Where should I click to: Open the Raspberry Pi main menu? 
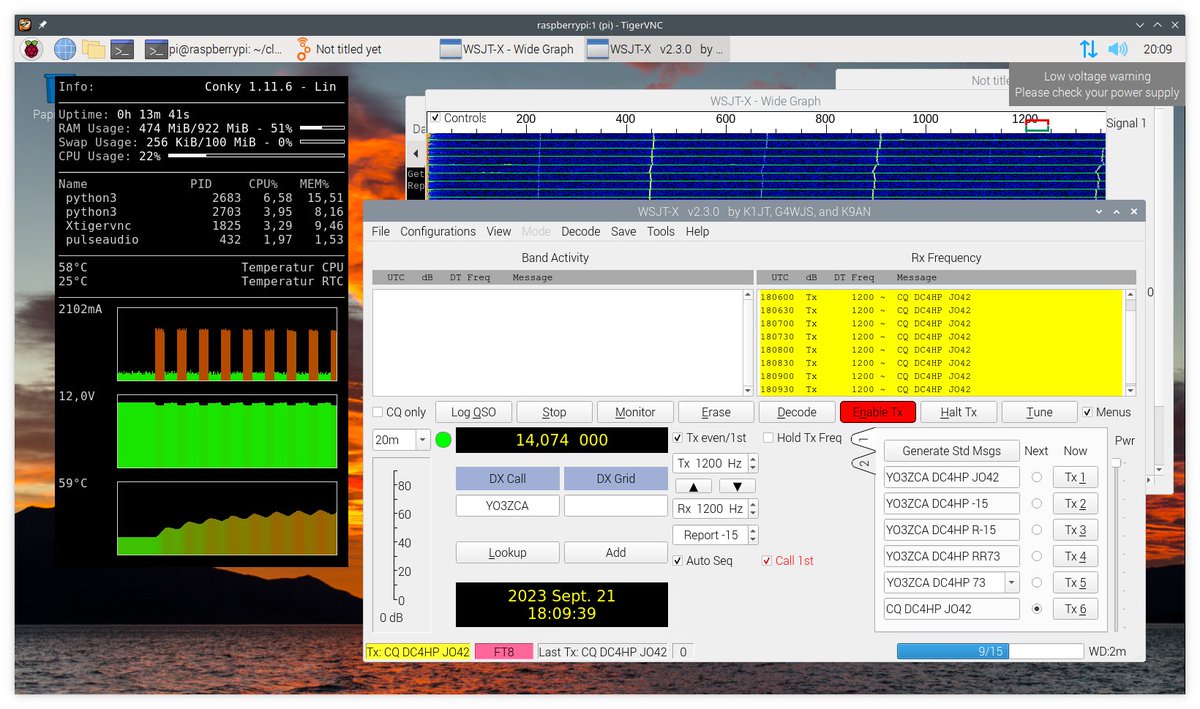click(32, 49)
